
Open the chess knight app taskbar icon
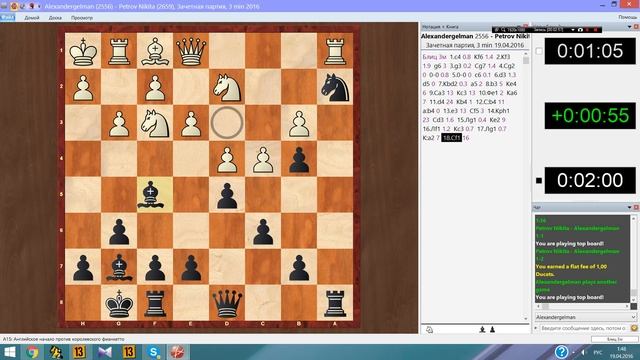click(x=56, y=352)
